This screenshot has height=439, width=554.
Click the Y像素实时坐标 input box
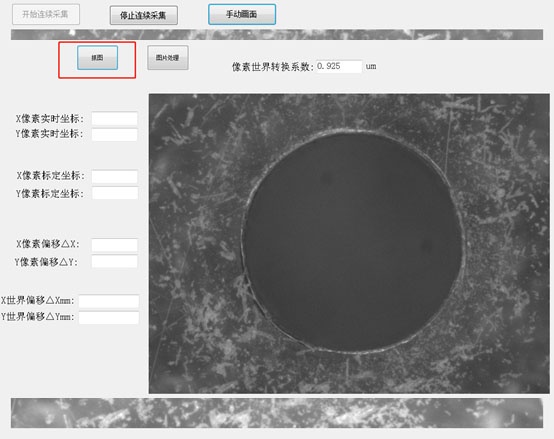tap(114, 135)
